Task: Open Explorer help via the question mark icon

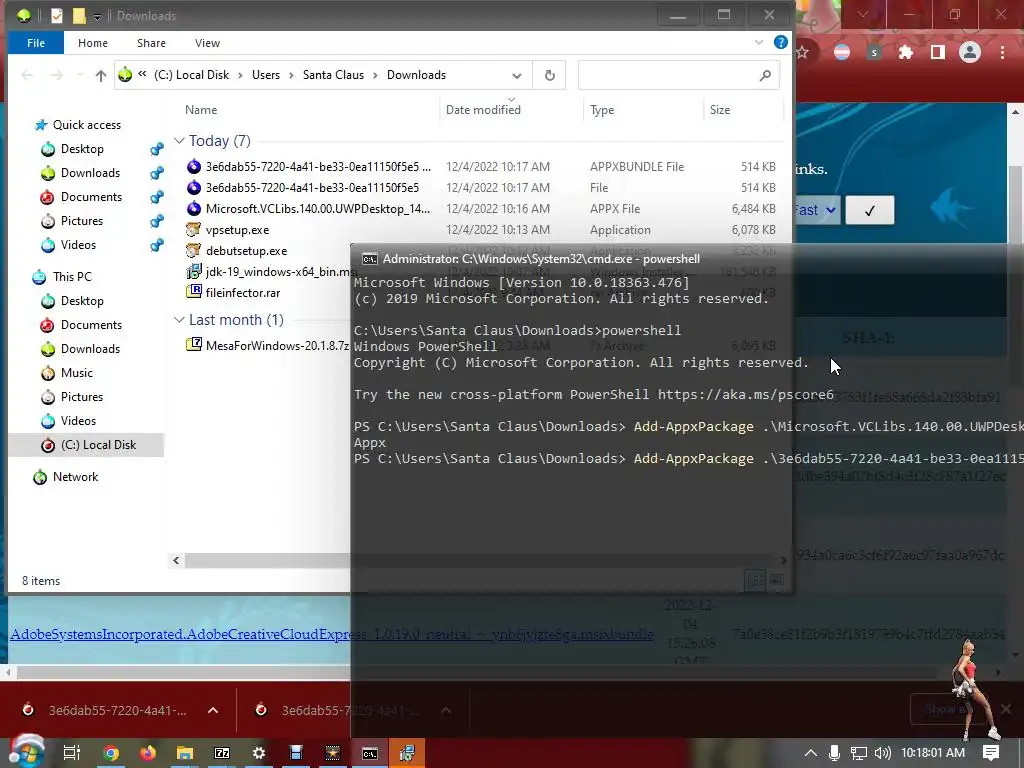Action: click(780, 42)
